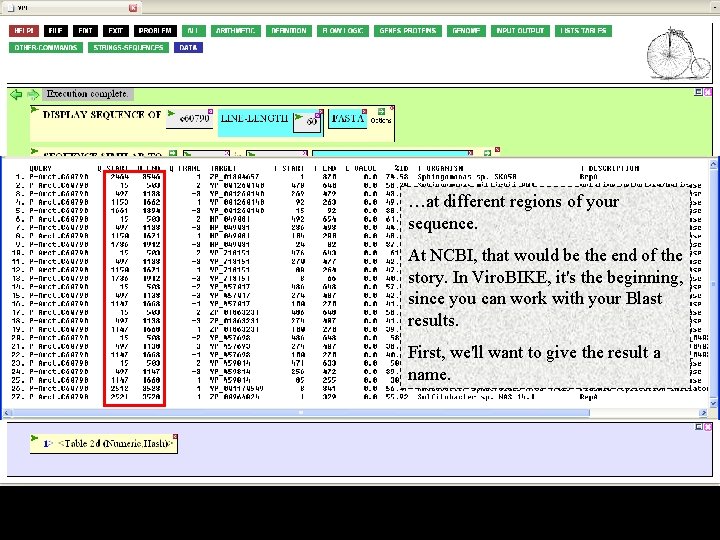
Task: Remove the FASTA option box
Action: [x=364, y=111]
